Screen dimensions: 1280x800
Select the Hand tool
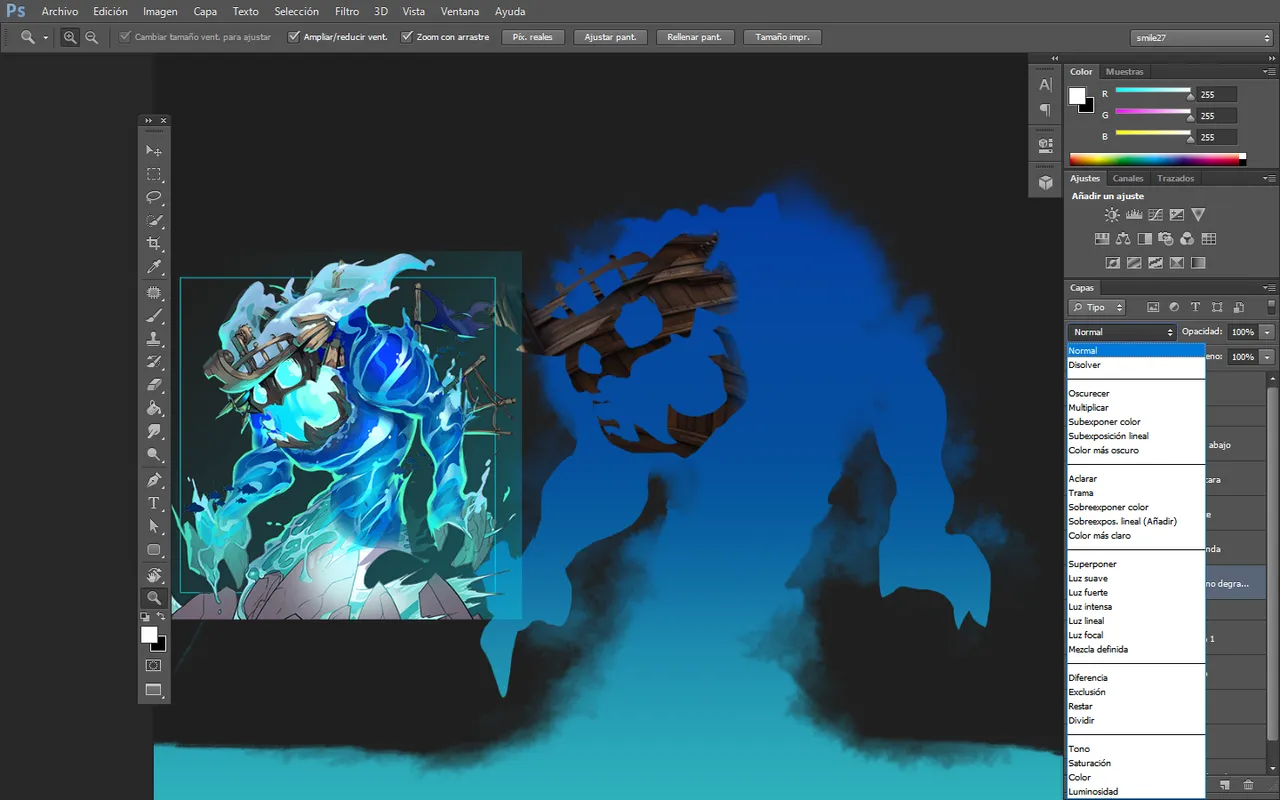tap(154, 575)
